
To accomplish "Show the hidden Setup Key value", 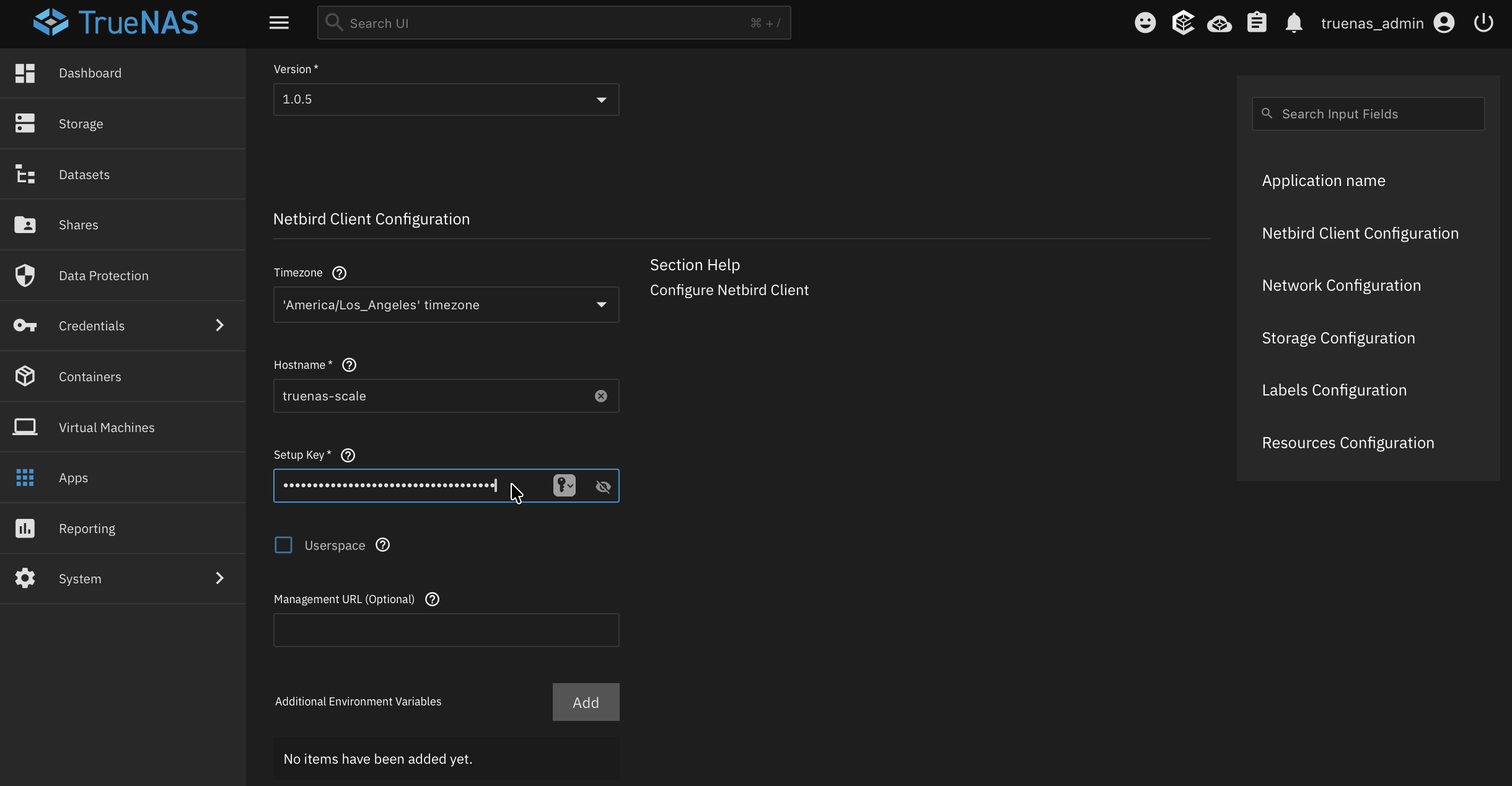I will point(603,487).
